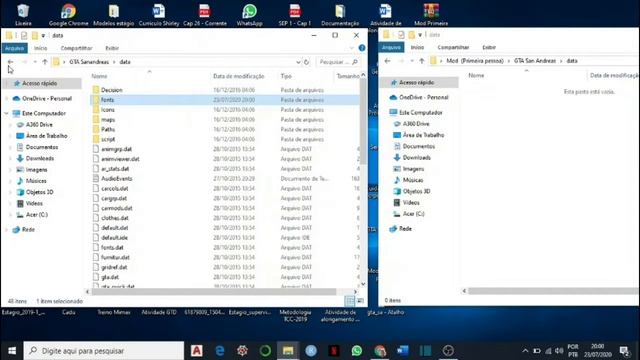This screenshot has width=640, height=360.
Task: Click Back arrow in right Explorer window
Action: [x=387, y=61]
